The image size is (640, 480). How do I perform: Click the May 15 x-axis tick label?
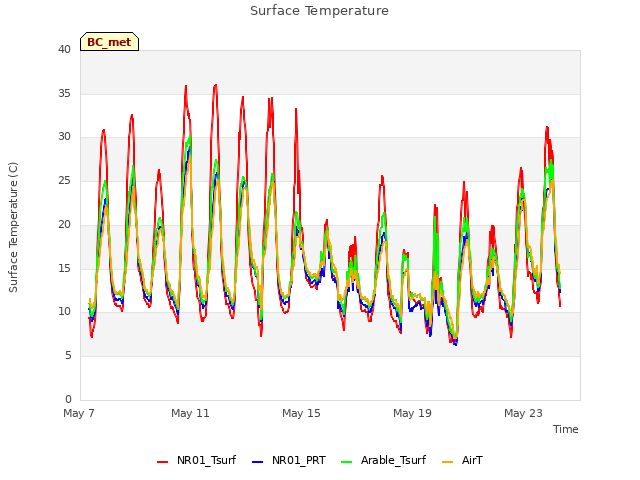point(301,413)
